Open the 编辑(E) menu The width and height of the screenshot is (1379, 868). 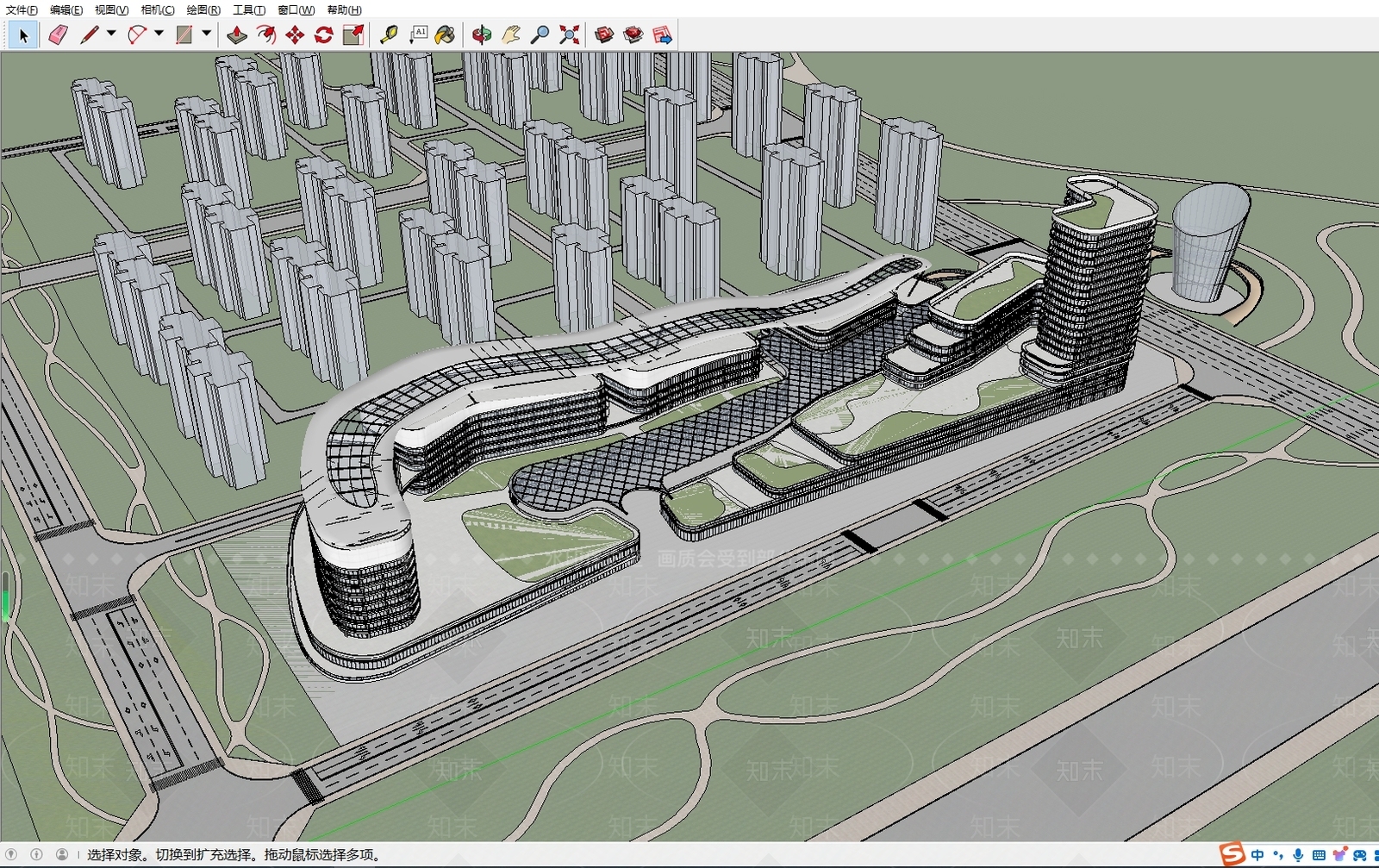[x=66, y=9]
